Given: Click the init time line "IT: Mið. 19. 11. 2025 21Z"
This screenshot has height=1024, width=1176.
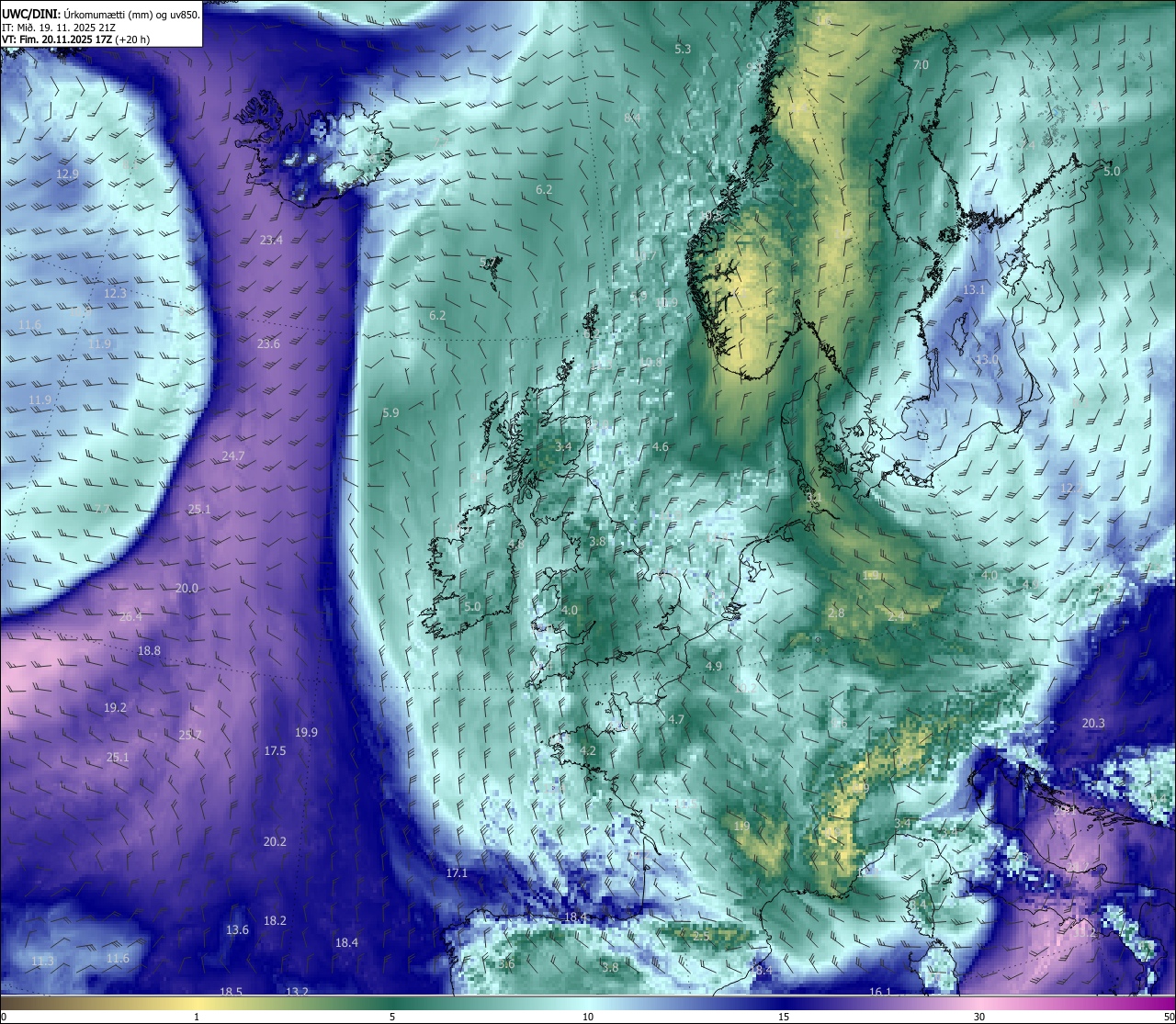Looking at the screenshot, I should click(x=59, y=28).
